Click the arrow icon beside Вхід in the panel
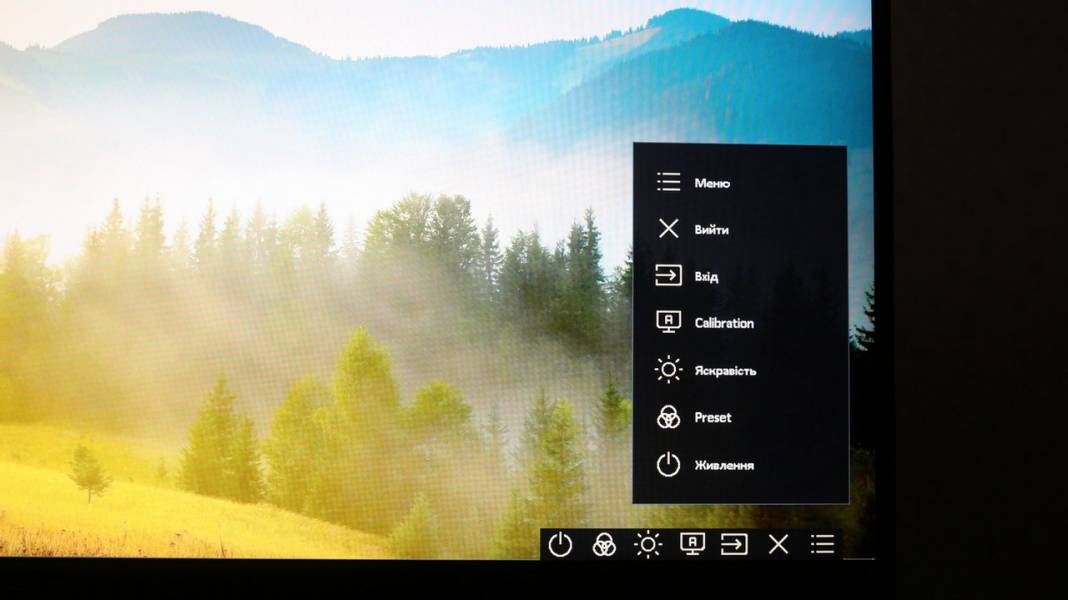This screenshot has height=600, width=1068. [668, 275]
